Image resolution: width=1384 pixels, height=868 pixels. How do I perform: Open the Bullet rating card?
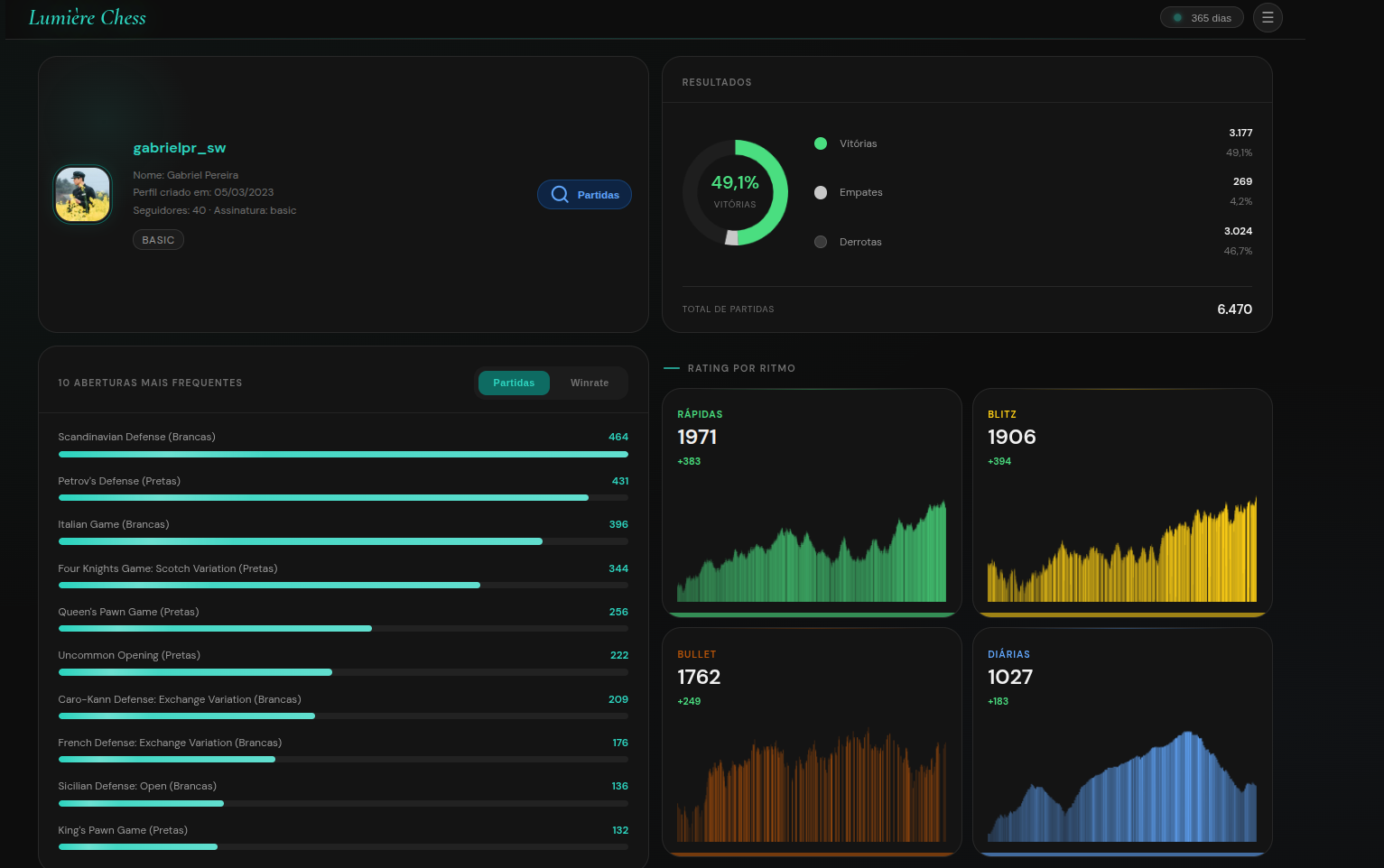coord(812,743)
